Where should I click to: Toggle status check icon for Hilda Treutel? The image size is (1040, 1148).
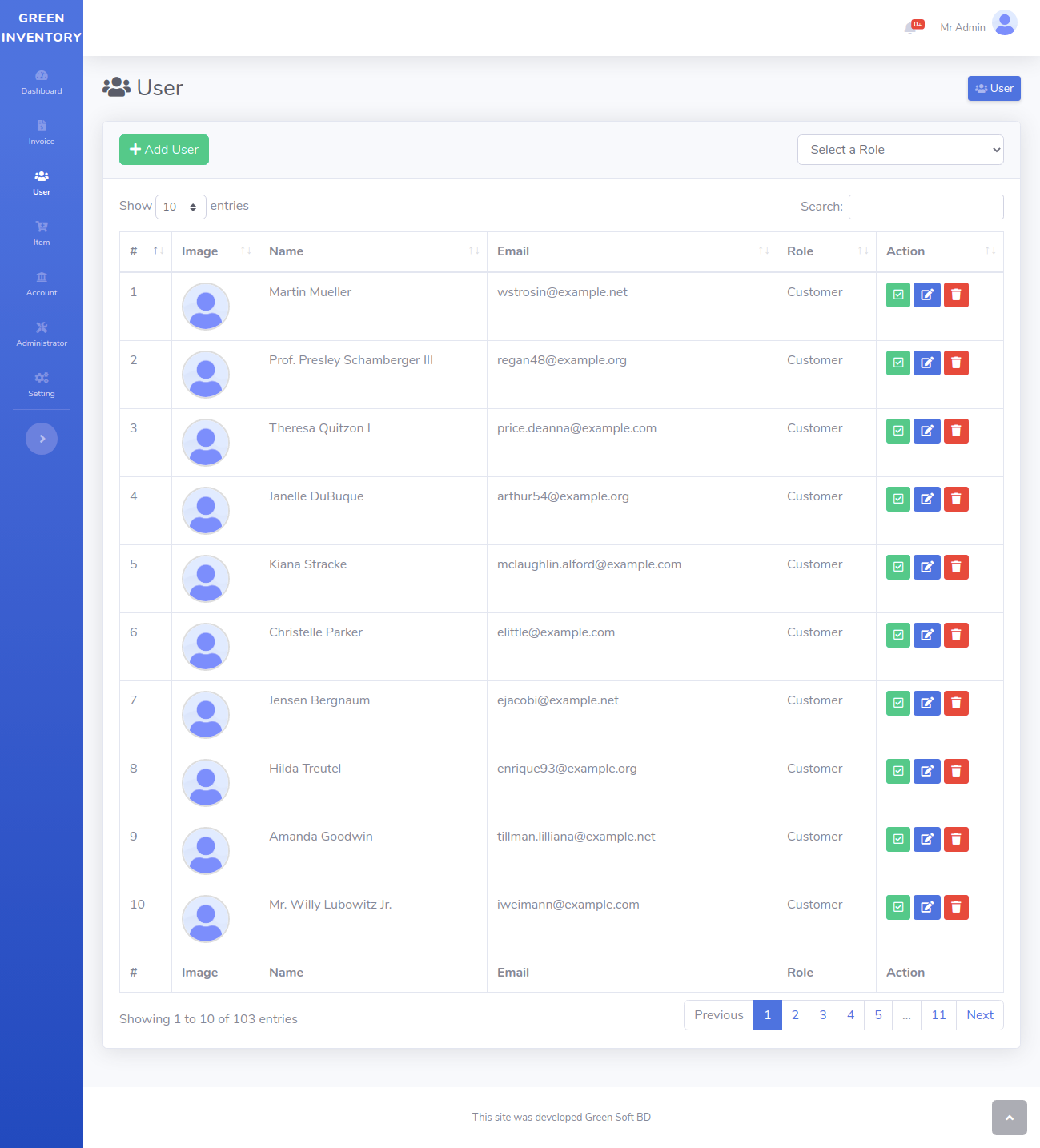click(898, 772)
